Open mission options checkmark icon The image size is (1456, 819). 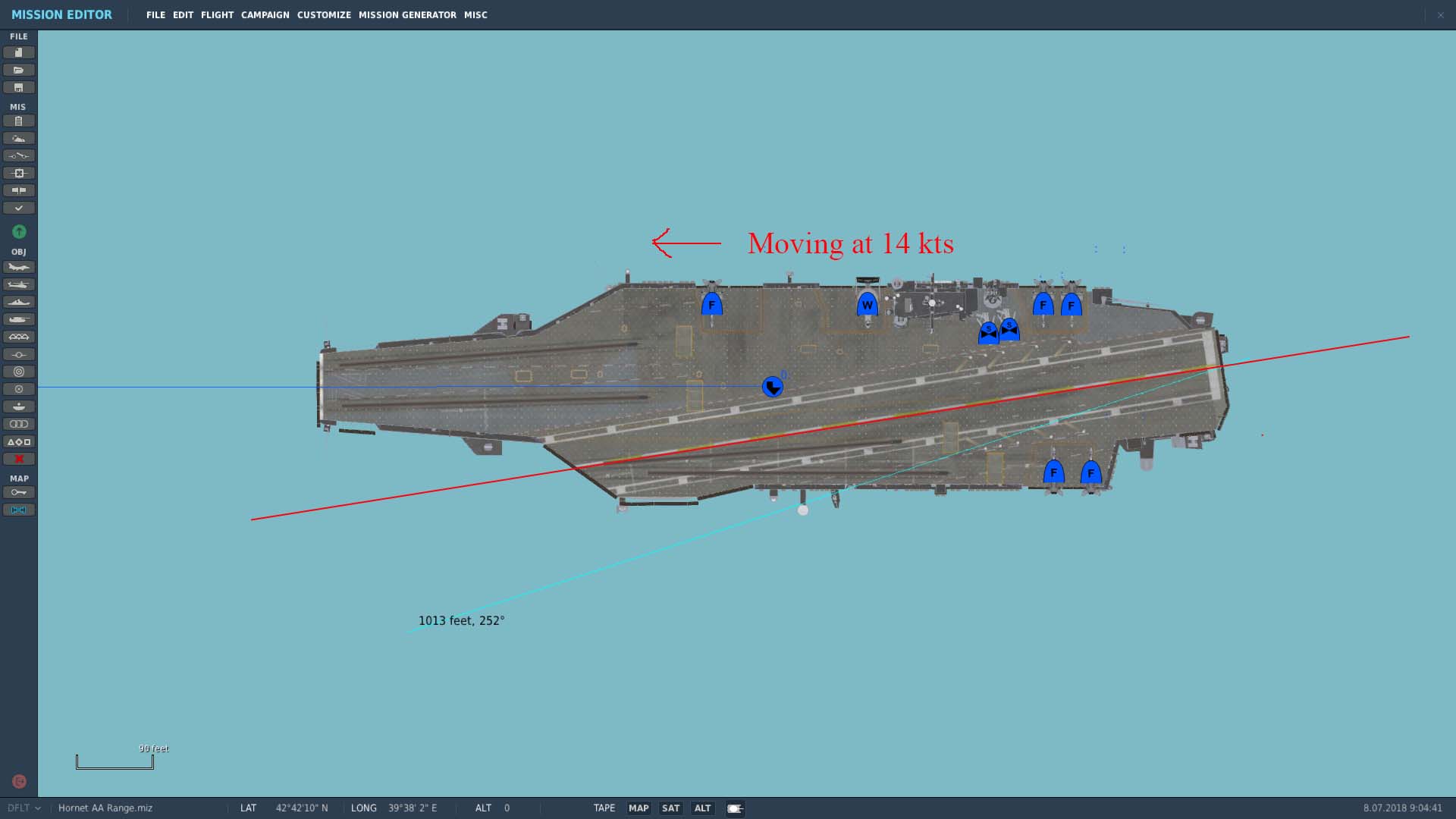coord(19,209)
